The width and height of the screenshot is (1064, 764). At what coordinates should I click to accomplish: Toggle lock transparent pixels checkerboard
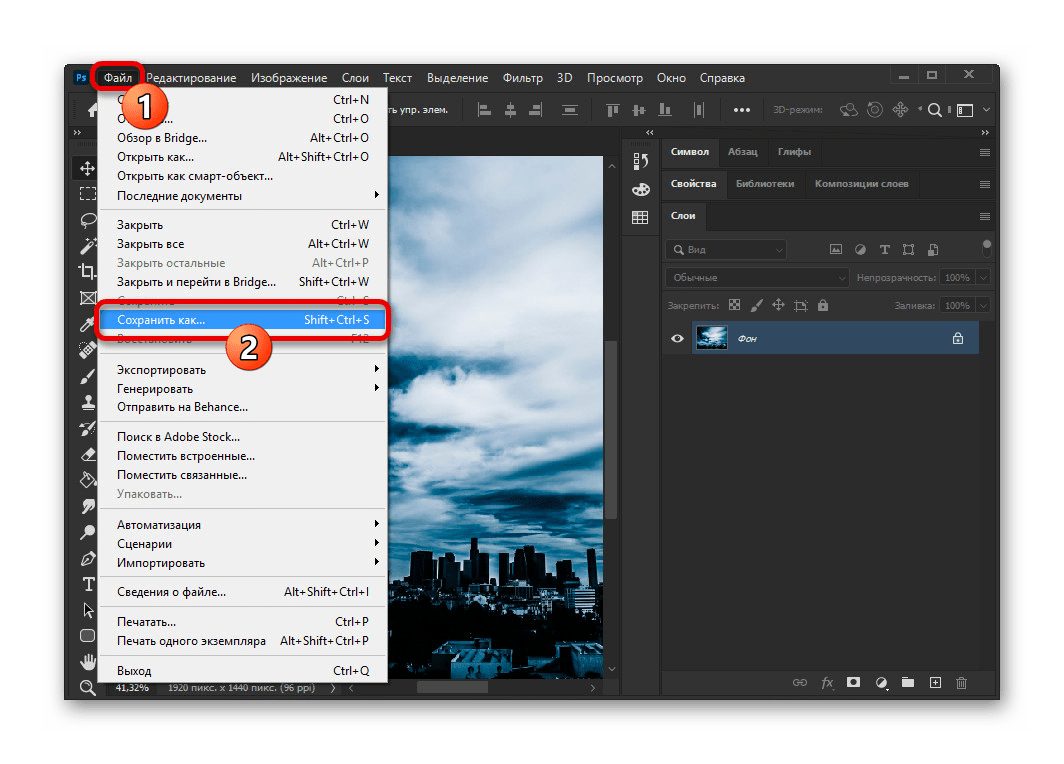click(x=734, y=305)
